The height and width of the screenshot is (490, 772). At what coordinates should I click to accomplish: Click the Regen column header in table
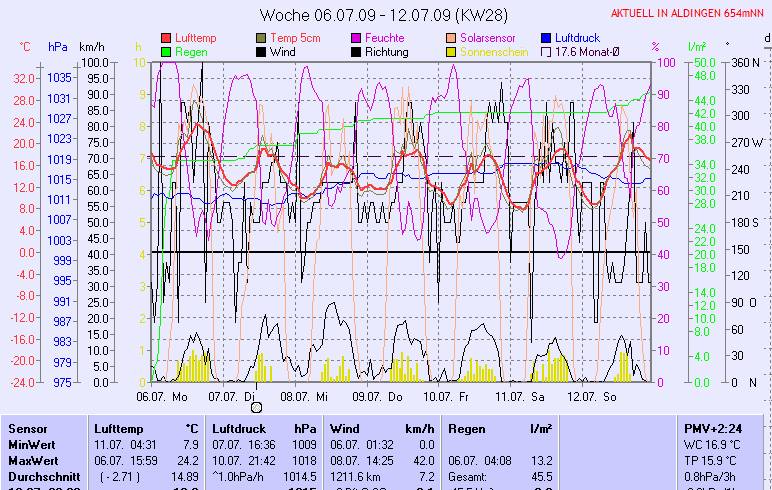(468, 428)
